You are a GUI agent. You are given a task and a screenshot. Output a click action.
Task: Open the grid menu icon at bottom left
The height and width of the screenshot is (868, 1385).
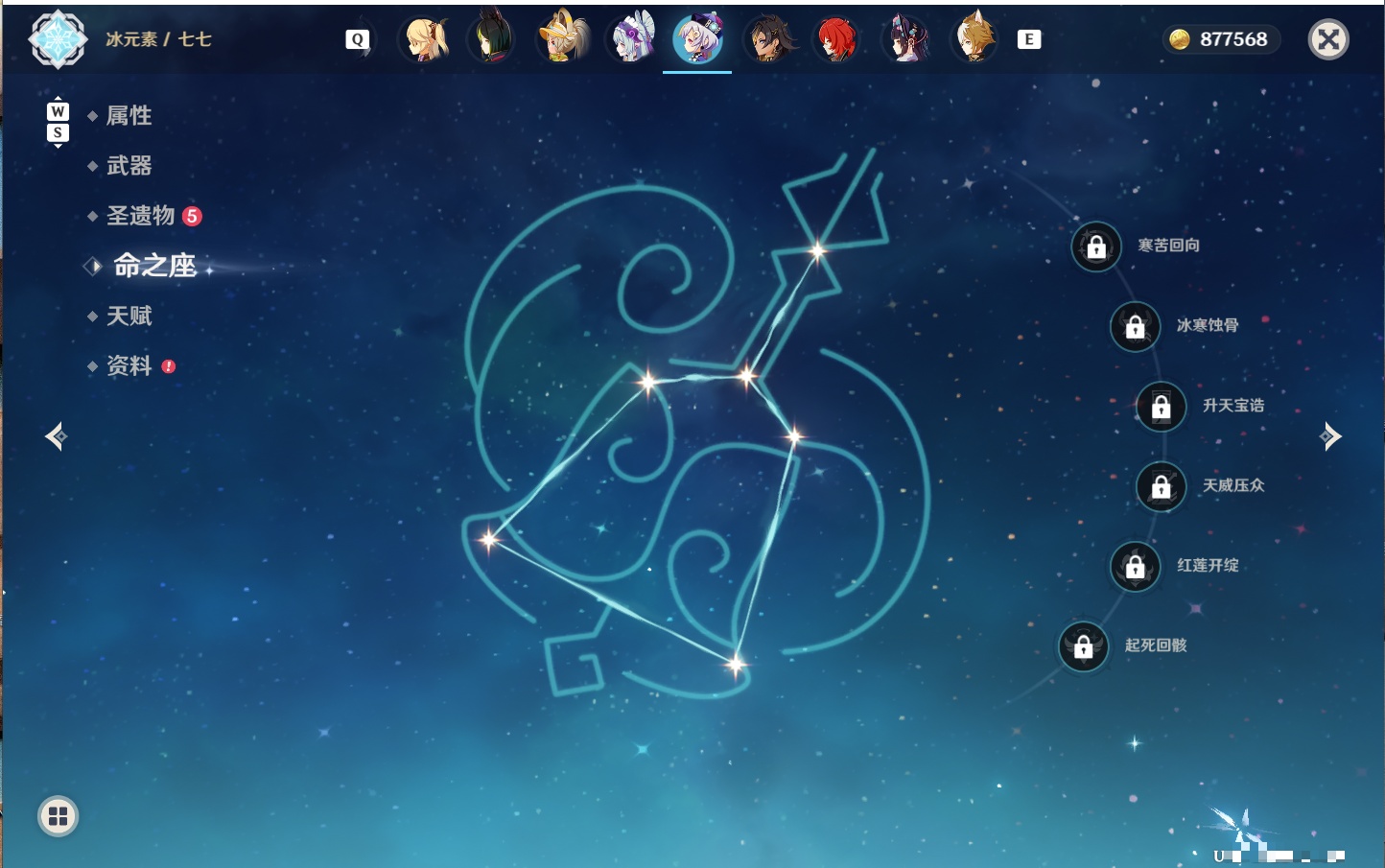58,816
